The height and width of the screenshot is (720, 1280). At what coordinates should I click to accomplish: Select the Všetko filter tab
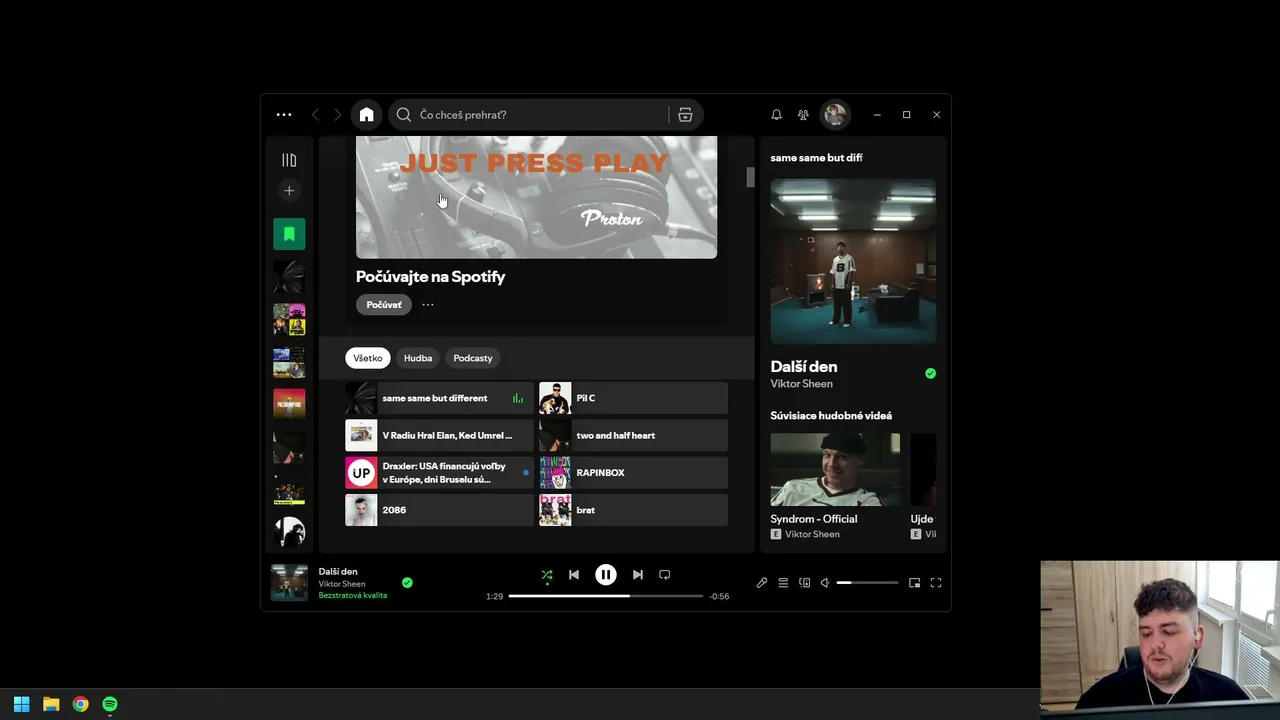coord(368,358)
